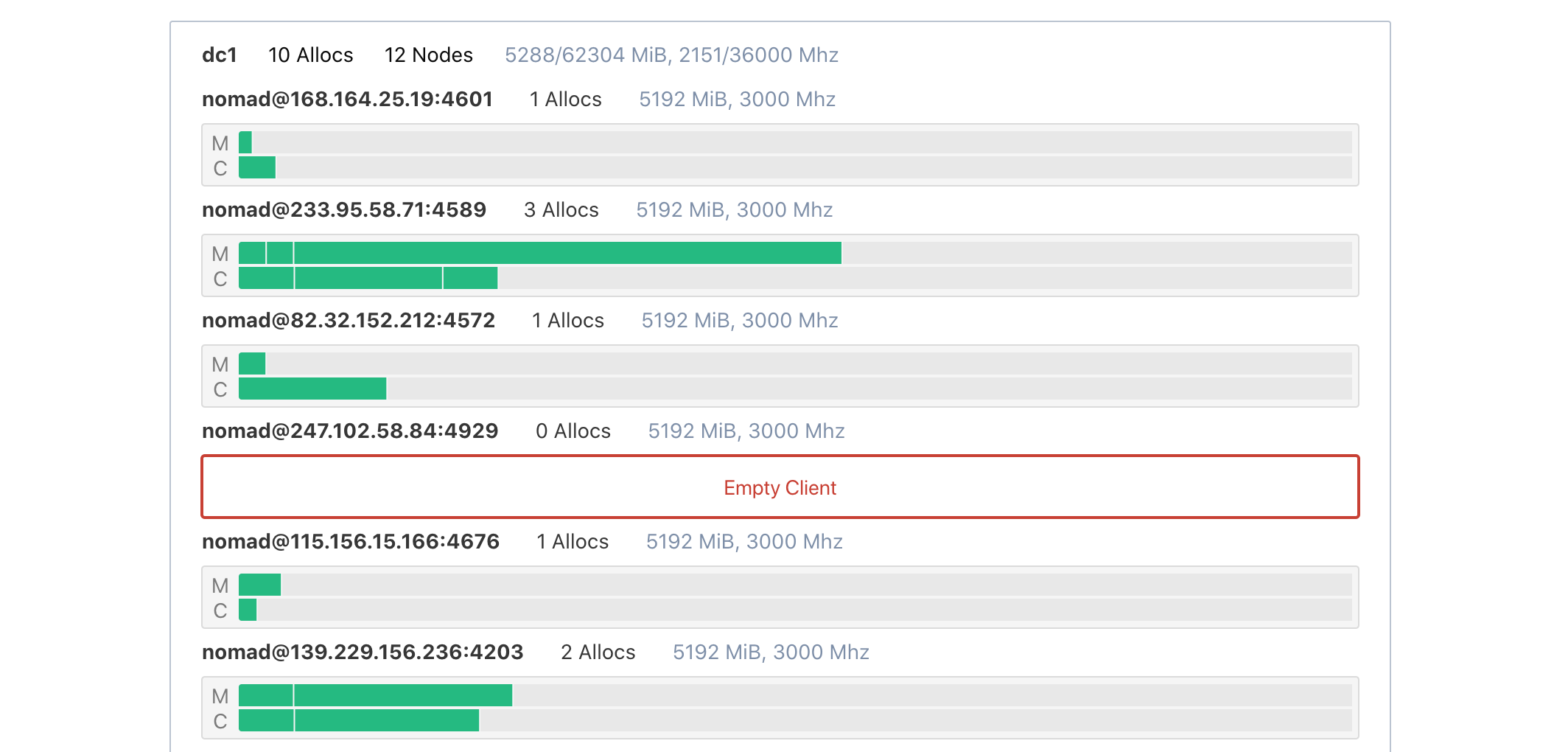Click largest memory segment on node 233.95.58.71
The image size is (1568, 752).
[567, 253]
